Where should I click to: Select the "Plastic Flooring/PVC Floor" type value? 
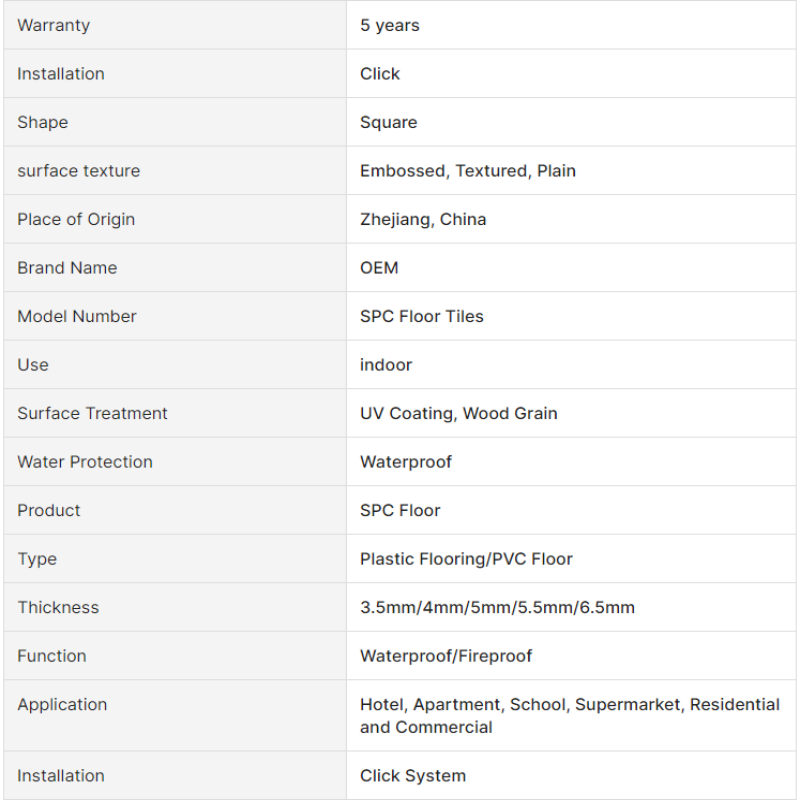pyautogui.click(x=466, y=559)
